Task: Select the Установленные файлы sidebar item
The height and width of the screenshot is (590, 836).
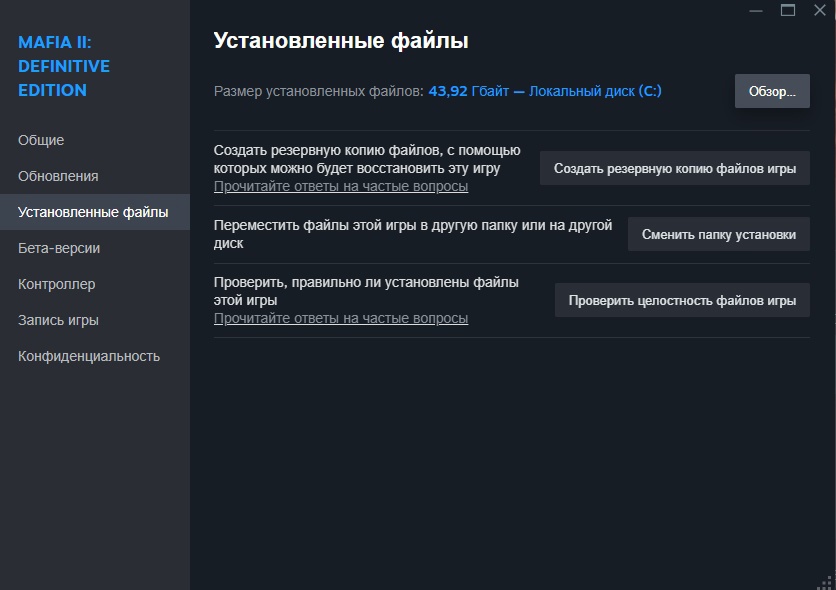Action: tap(93, 212)
